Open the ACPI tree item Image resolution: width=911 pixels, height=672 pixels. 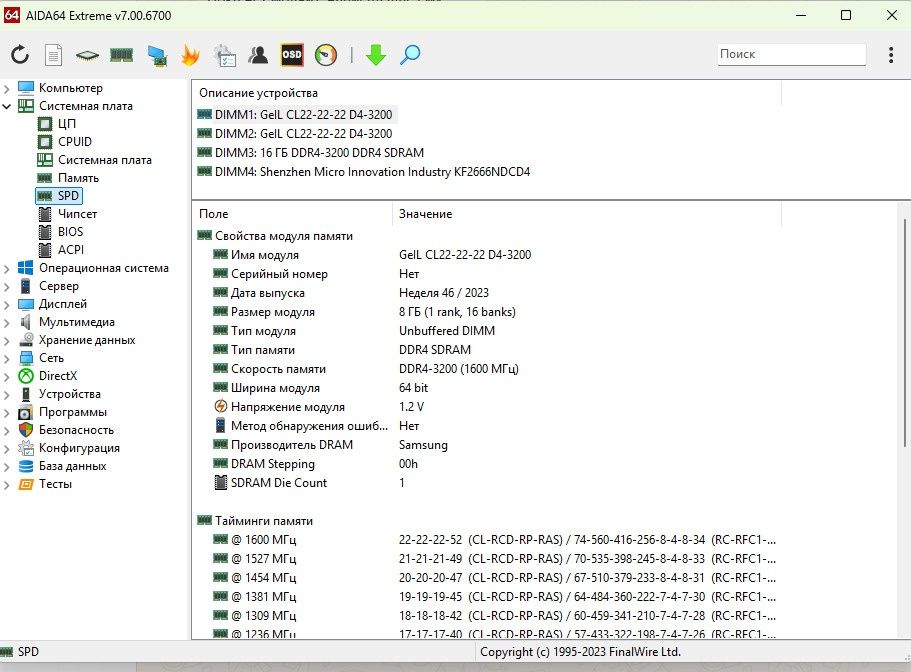tap(70, 250)
